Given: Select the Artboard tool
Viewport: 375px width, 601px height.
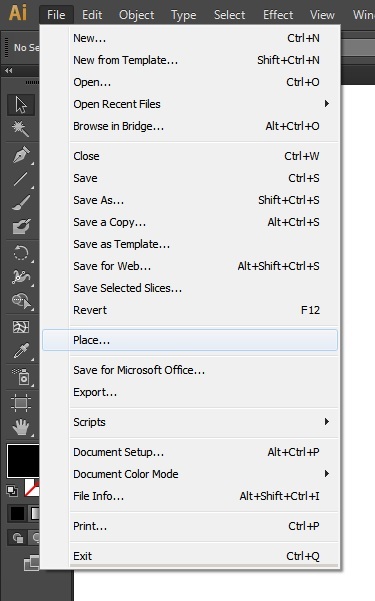Looking at the screenshot, I should point(21,402).
